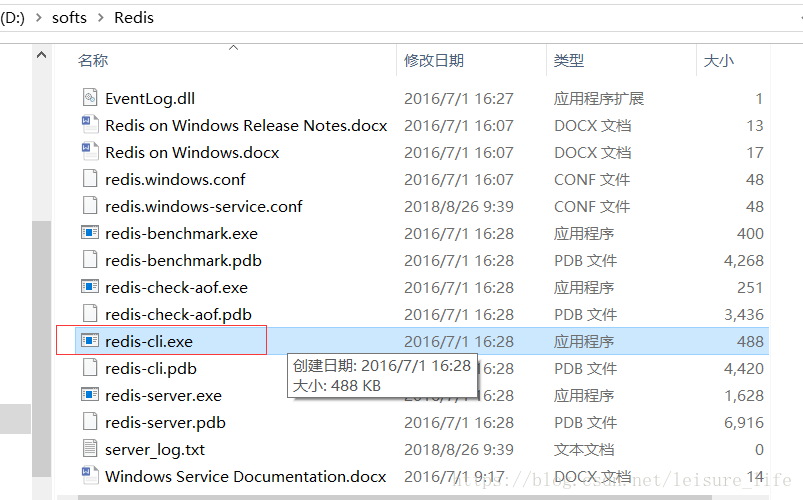Click the sort arrow above the name column
803x500 pixels.
233,47
